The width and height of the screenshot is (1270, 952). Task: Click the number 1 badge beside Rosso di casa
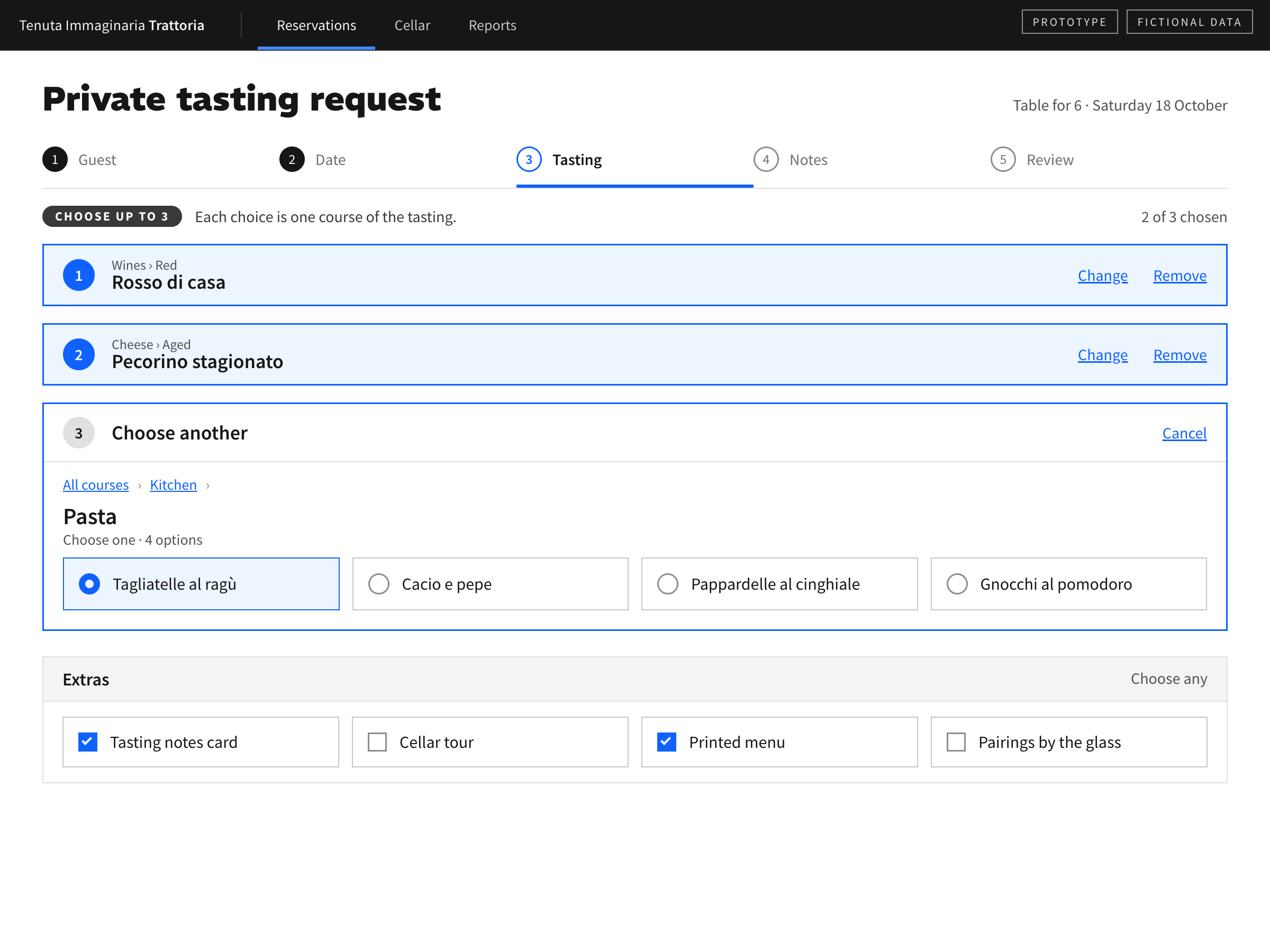(x=79, y=276)
